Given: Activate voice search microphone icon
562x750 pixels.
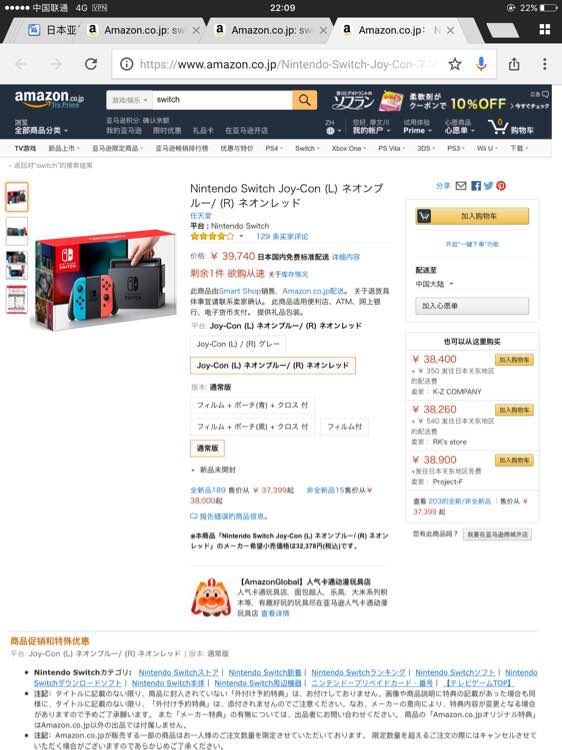Looking at the screenshot, I should (x=481, y=64).
